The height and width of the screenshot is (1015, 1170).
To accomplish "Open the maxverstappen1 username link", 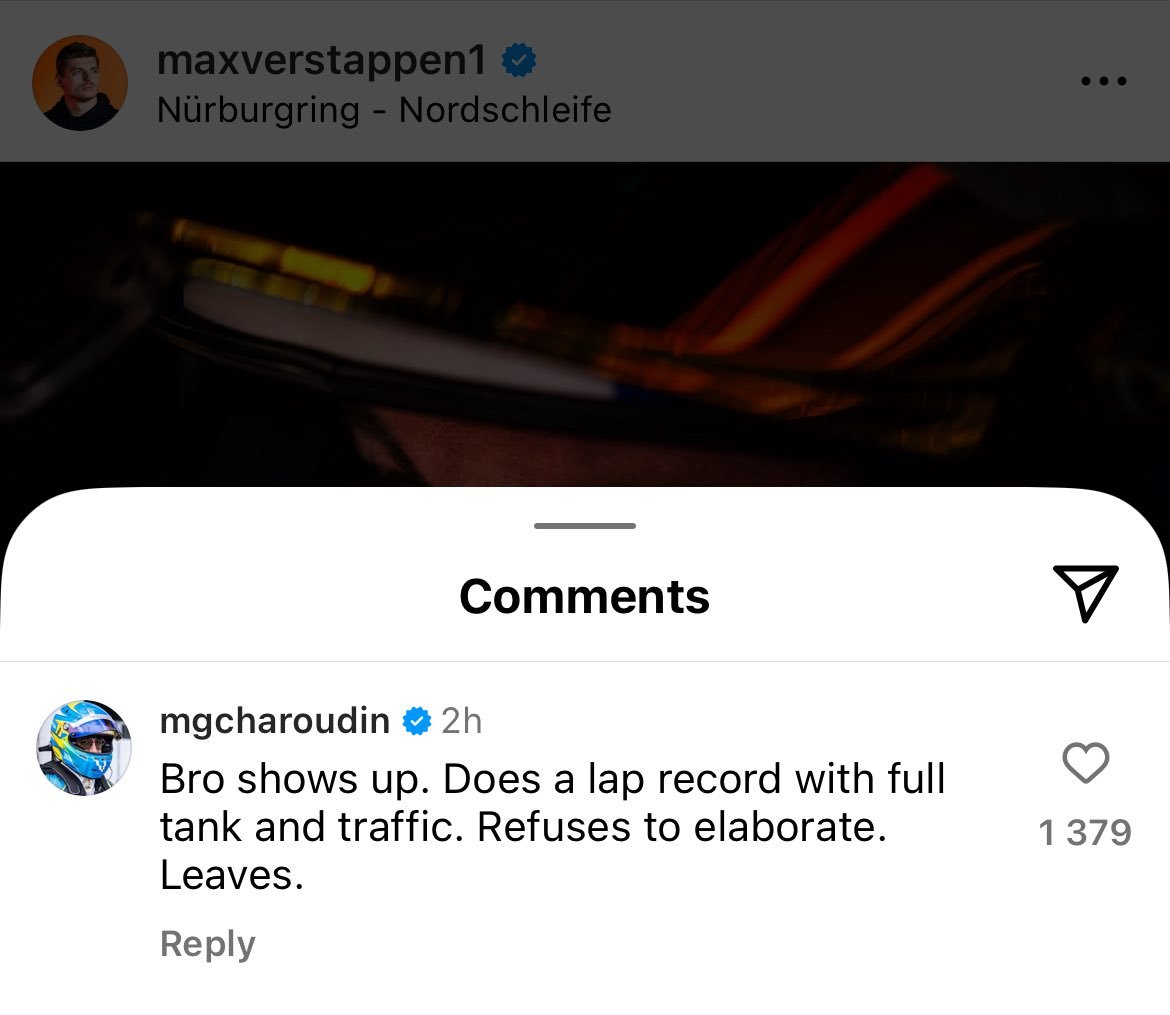I will pyautogui.click(x=322, y=60).
